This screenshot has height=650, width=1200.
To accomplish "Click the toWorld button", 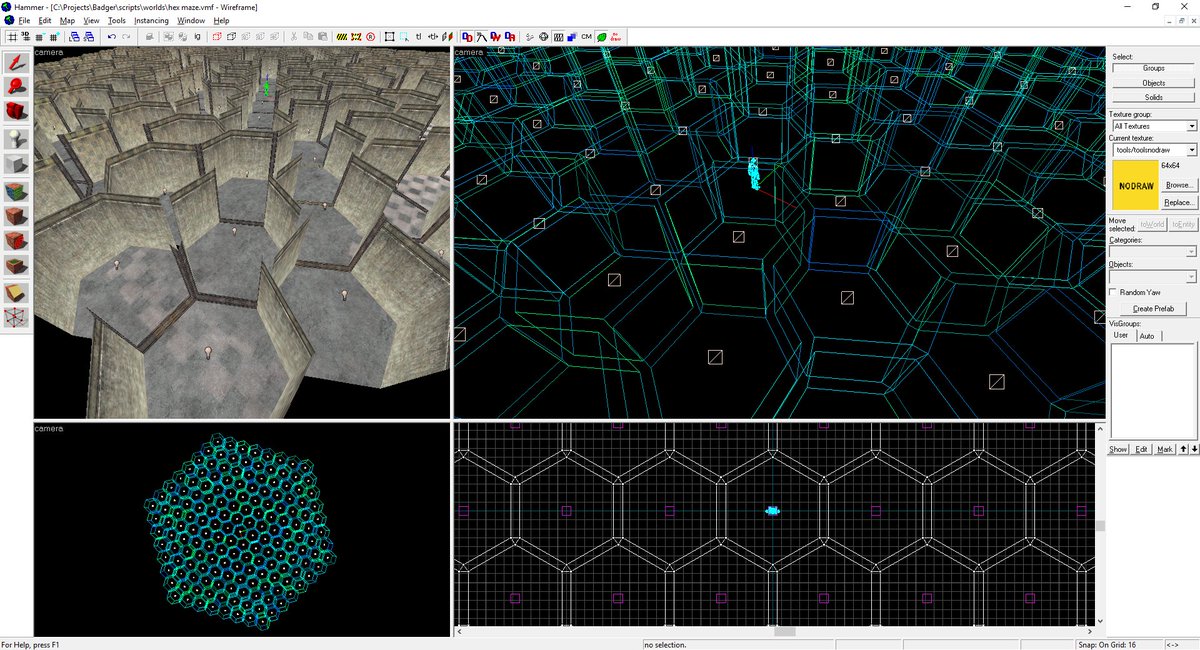I will coord(1153,224).
